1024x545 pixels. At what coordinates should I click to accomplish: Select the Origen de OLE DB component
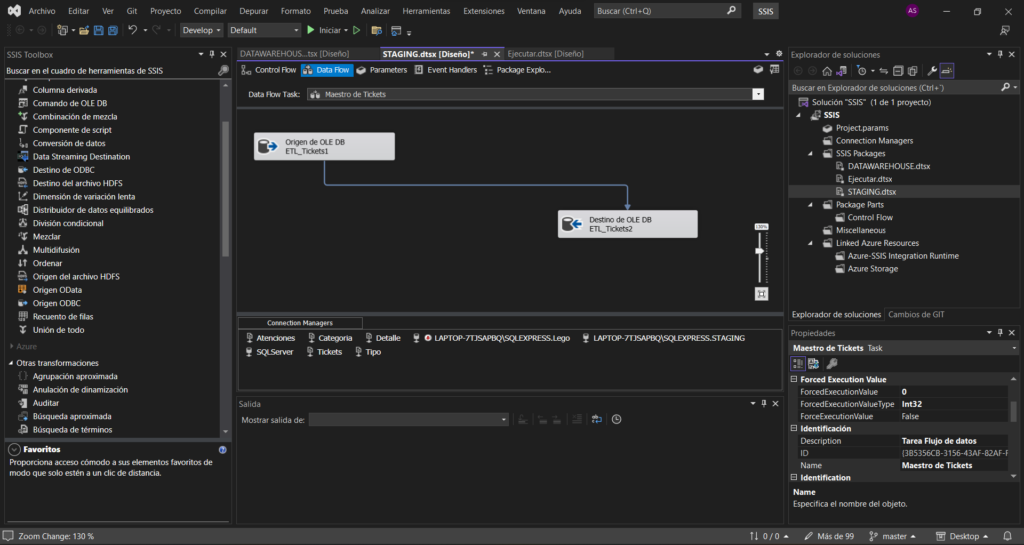click(x=323, y=146)
